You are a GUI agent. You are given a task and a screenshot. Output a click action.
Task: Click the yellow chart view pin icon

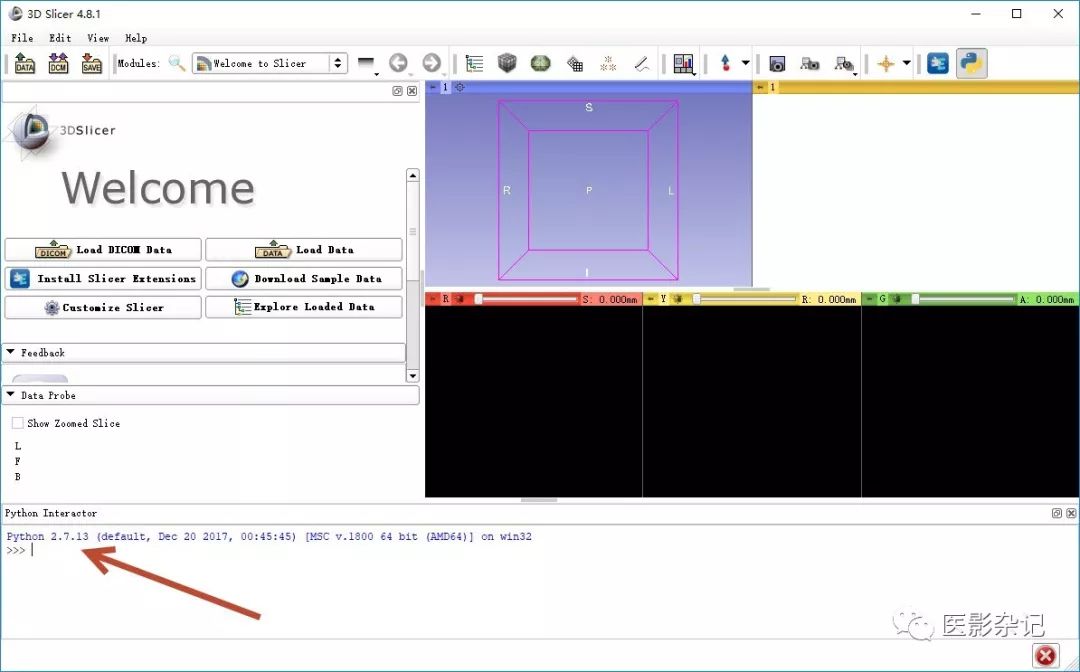point(760,87)
